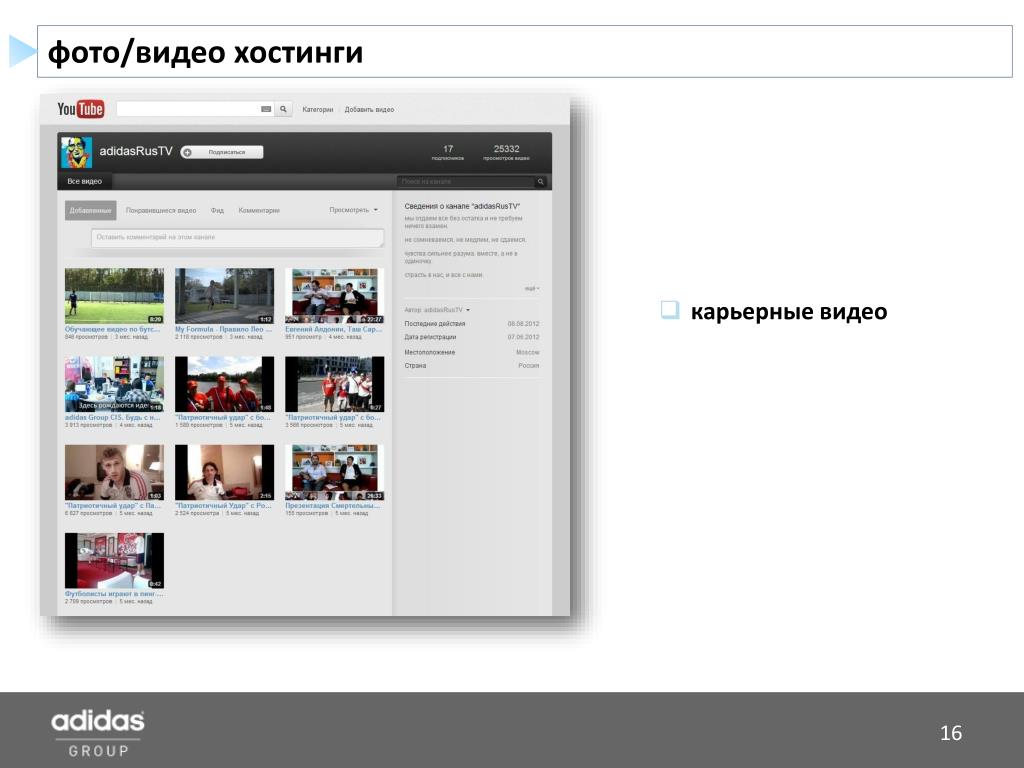Open the 'Обучающее видео по бутс' video thumbnail
This screenshot has width=1024, height=768.
114,295
